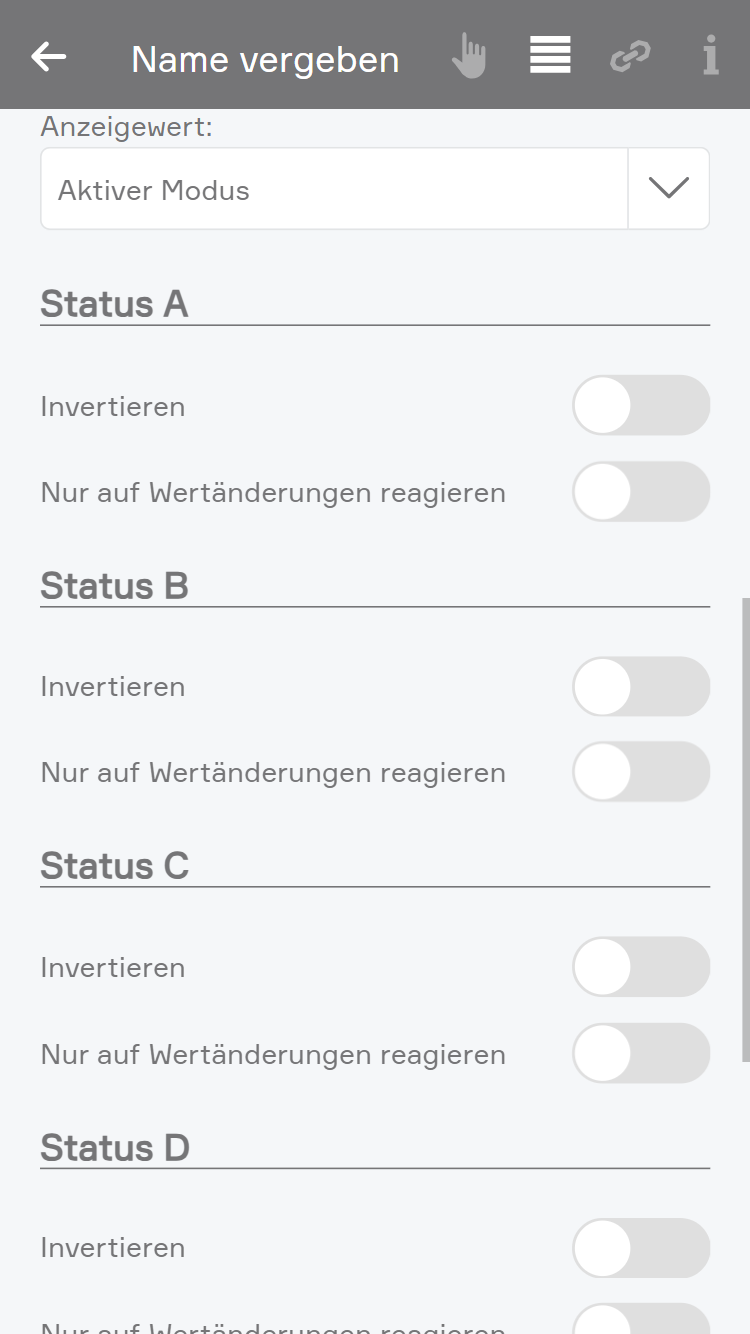Viewport: 750px width, 1334px height.
Task: Select the Aktiver Modus combo box
Action: [334, 190]
